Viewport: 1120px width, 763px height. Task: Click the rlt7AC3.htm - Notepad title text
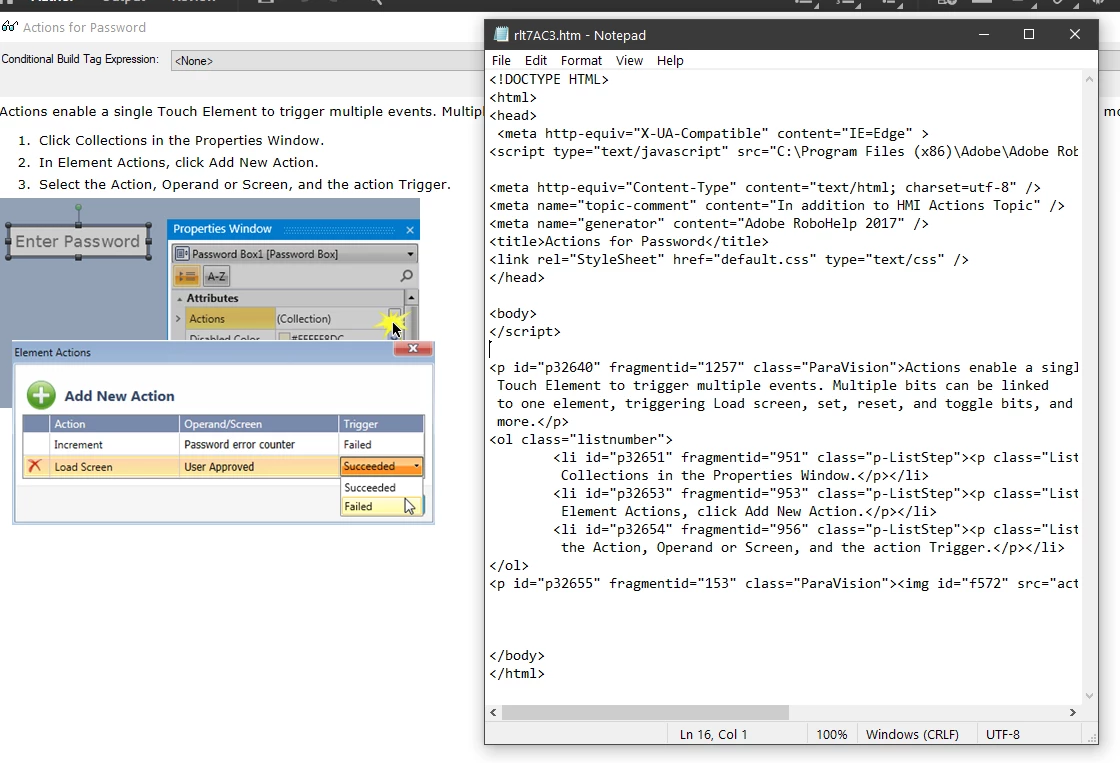pos(579,35)
